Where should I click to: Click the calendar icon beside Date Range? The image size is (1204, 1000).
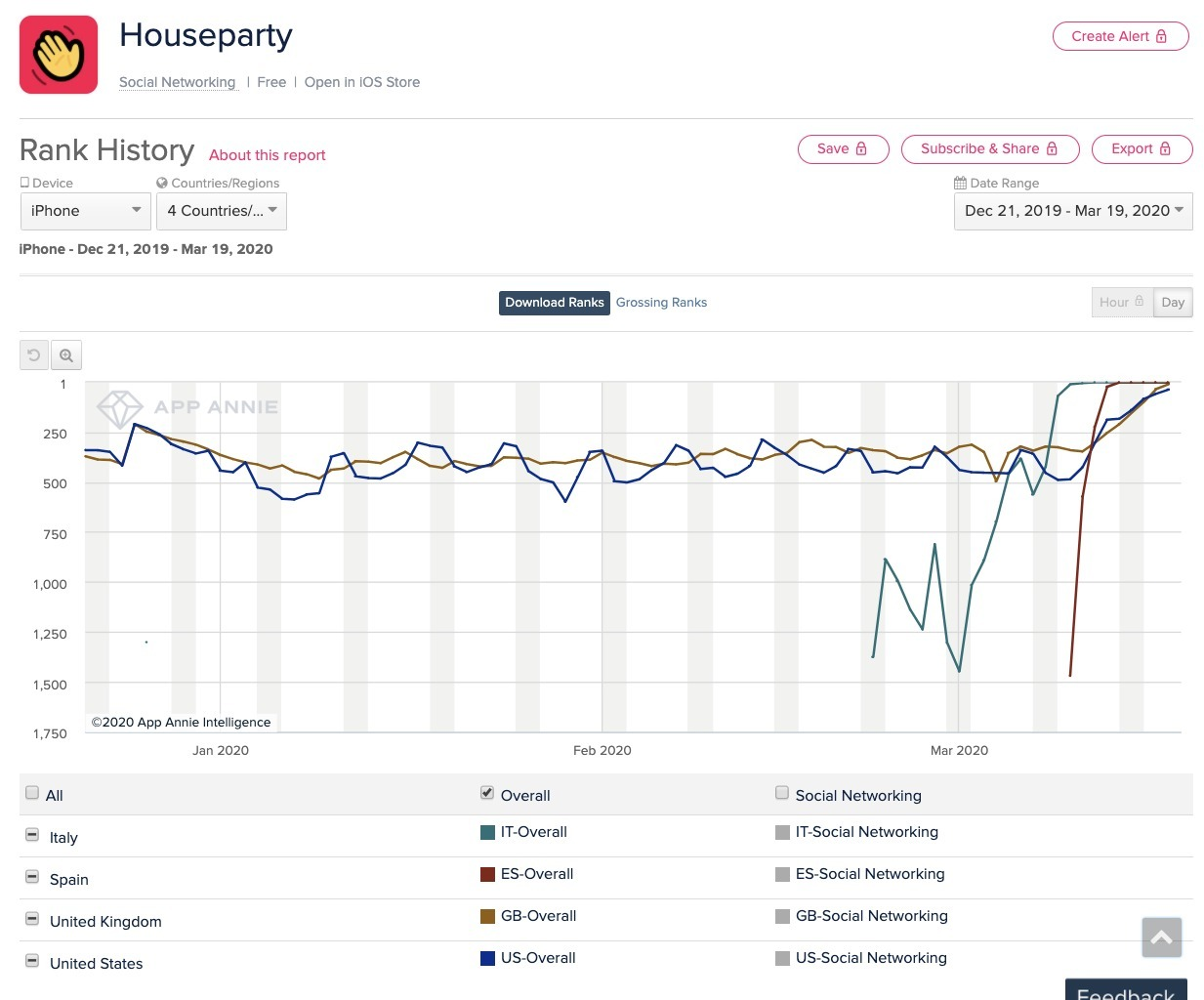coord(960,183)
